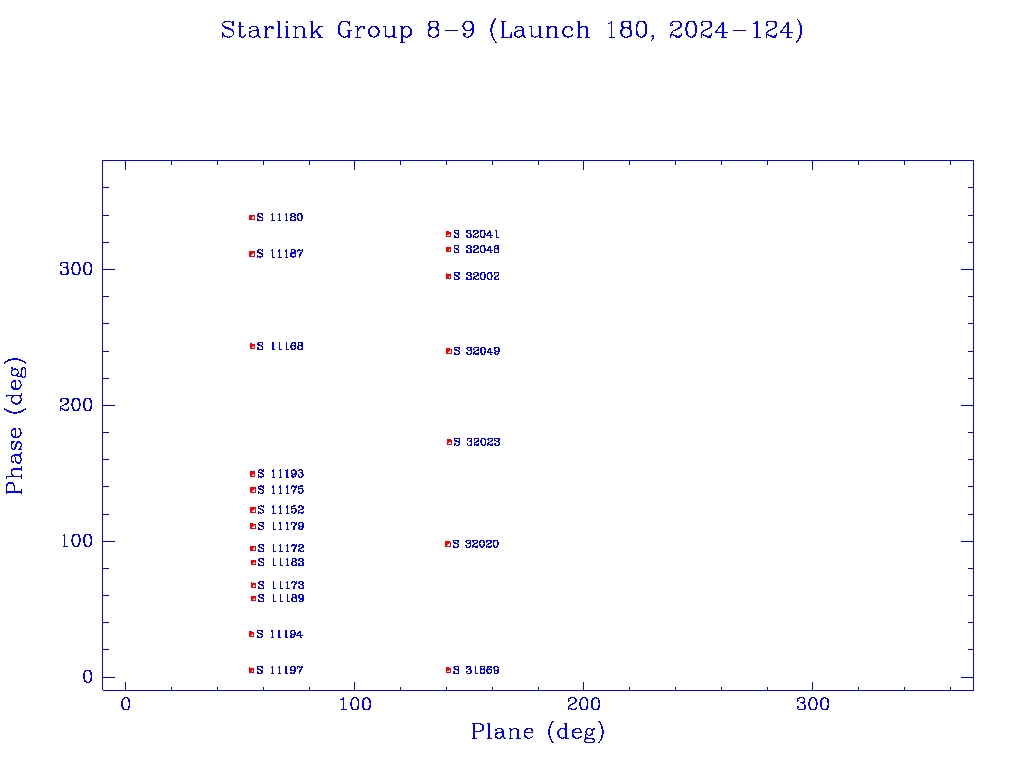Click the 200 tick on Phase axis
This screenshot has height=768, width=1024.
(x=76, y=405)
